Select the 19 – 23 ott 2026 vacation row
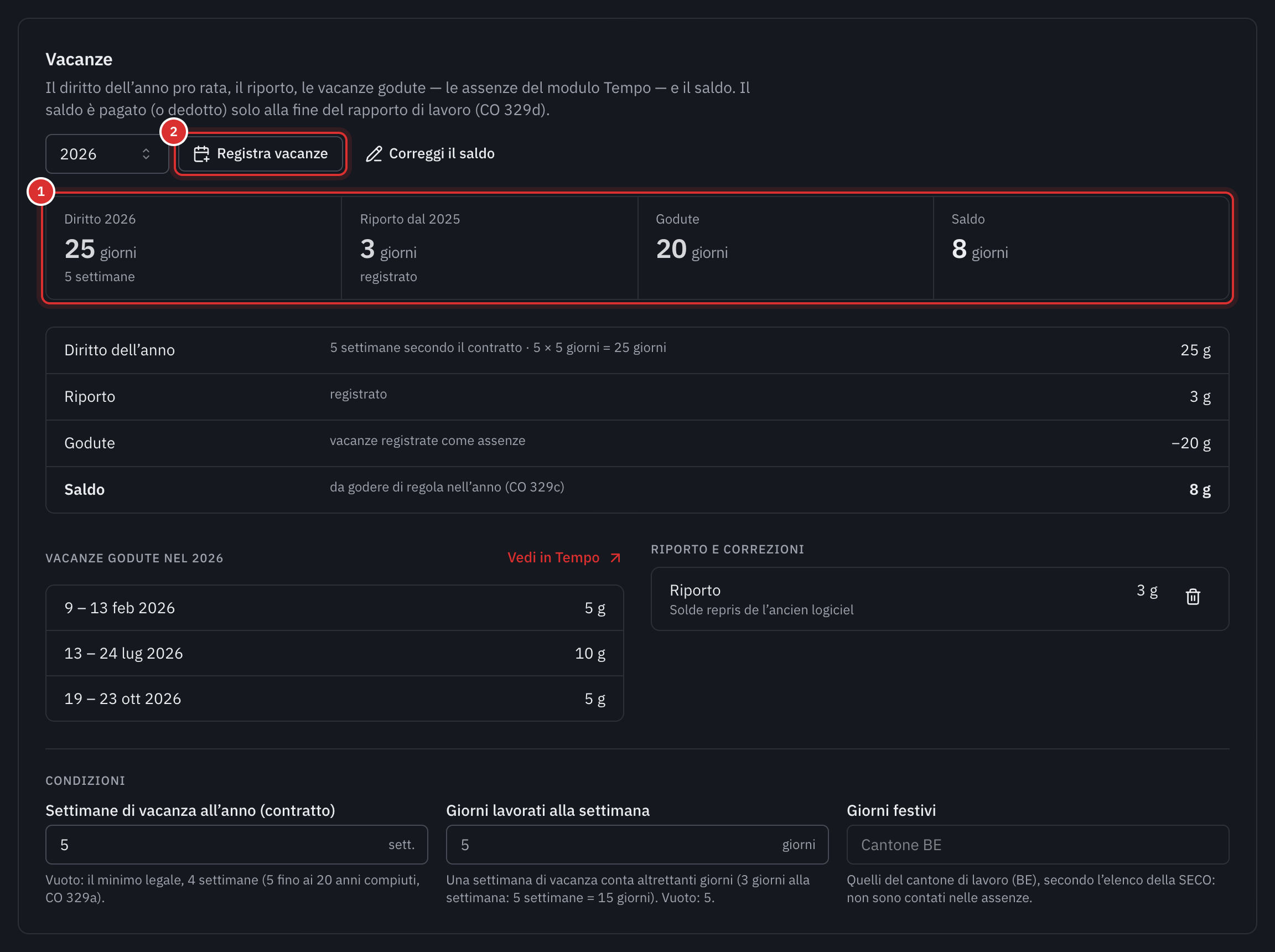 (x=335, y=699)
